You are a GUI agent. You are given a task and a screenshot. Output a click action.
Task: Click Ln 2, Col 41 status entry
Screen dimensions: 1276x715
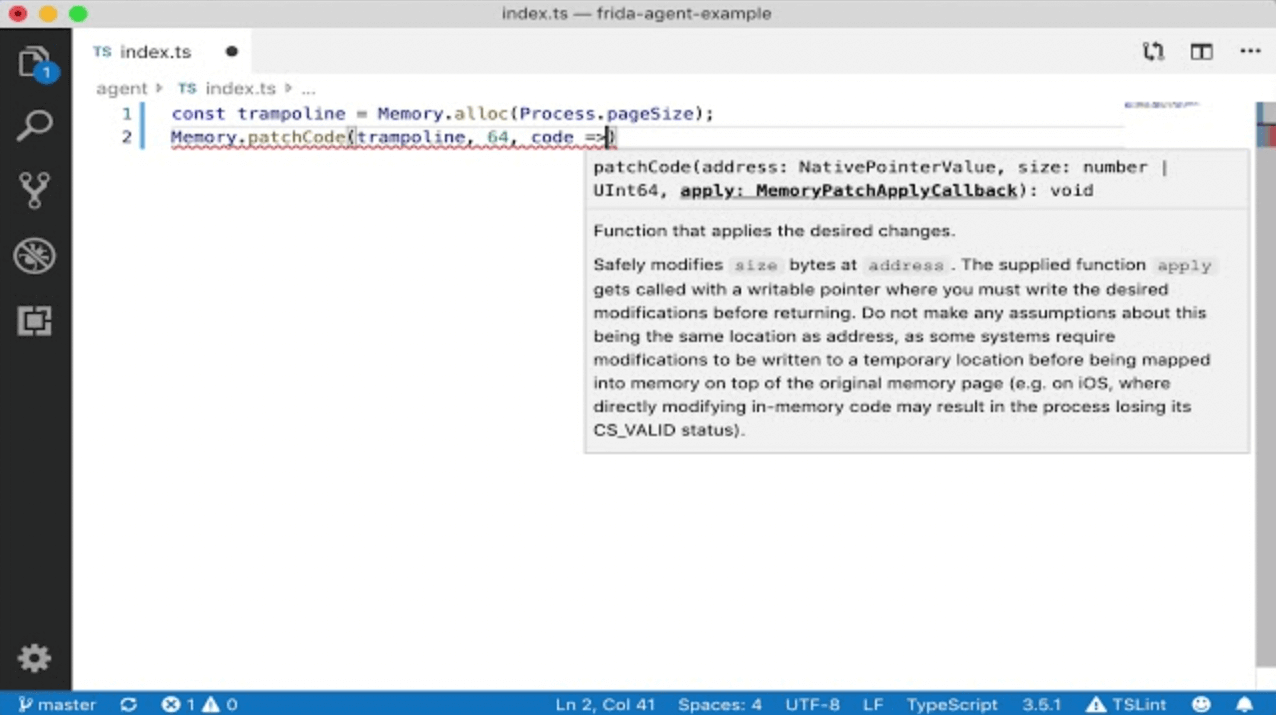605,704
